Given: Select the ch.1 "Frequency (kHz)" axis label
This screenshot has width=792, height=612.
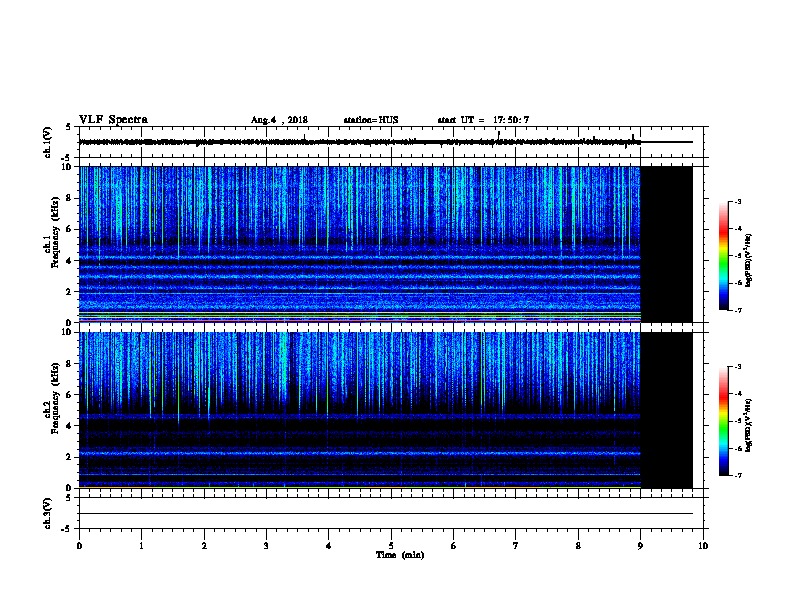Looking at the screenshot, I should (x=55, y=232).
